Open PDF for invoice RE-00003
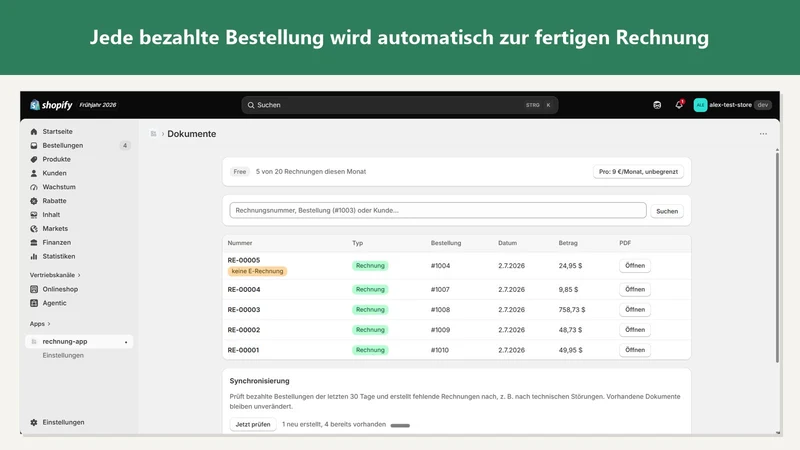Viewport: 800px width, 450px height. coord(635,310)
